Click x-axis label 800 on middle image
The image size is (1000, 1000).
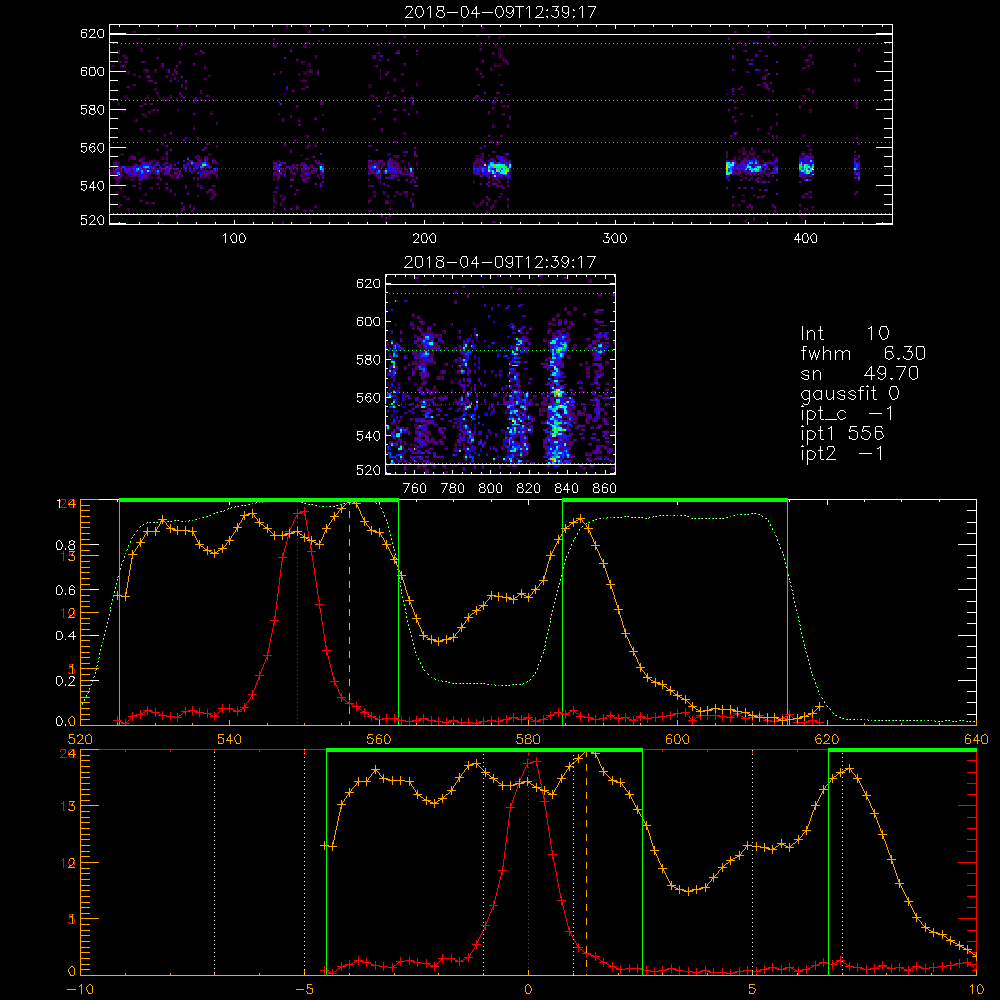point(490,489)
